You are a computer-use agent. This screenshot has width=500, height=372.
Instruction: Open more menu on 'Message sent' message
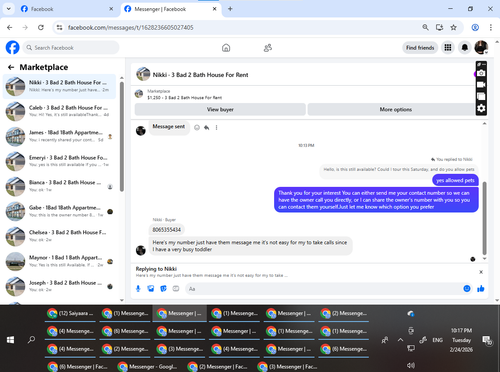(x=216, y=127)
